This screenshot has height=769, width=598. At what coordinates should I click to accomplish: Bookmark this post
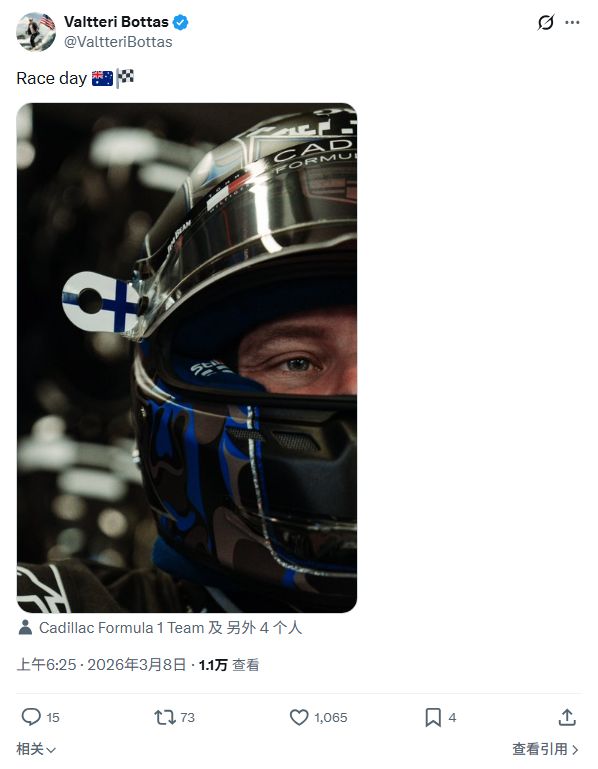433,717
